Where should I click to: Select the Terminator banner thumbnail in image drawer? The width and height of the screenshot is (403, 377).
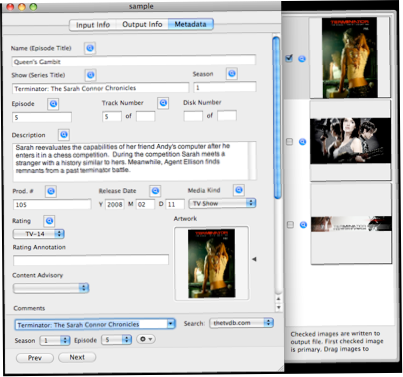(351, 224)
